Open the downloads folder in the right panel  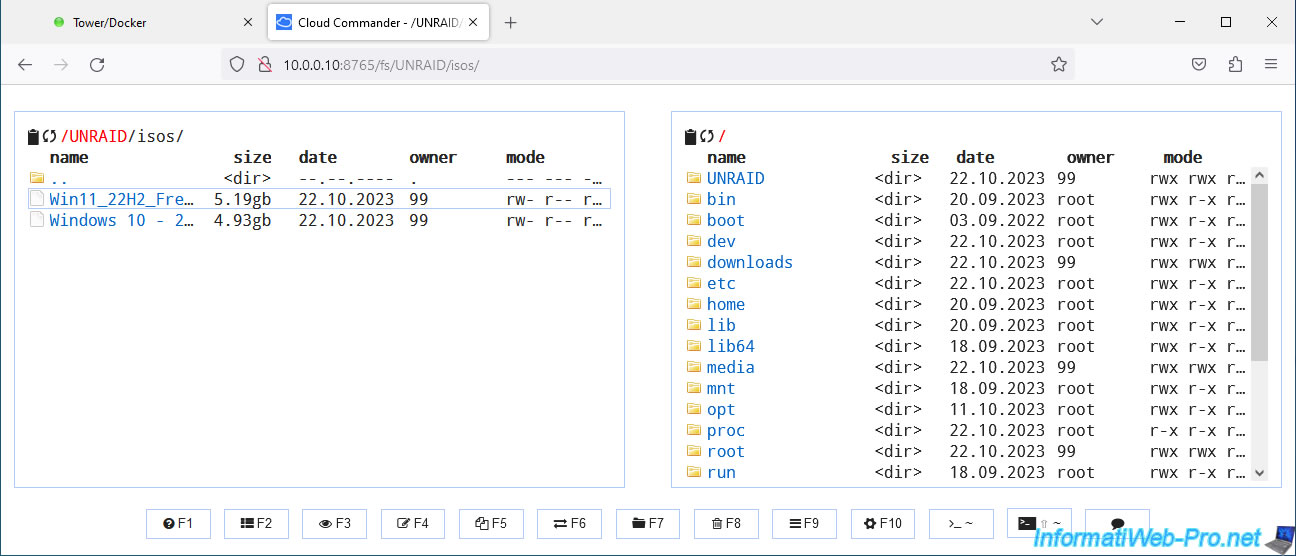(x=749, y=262)
